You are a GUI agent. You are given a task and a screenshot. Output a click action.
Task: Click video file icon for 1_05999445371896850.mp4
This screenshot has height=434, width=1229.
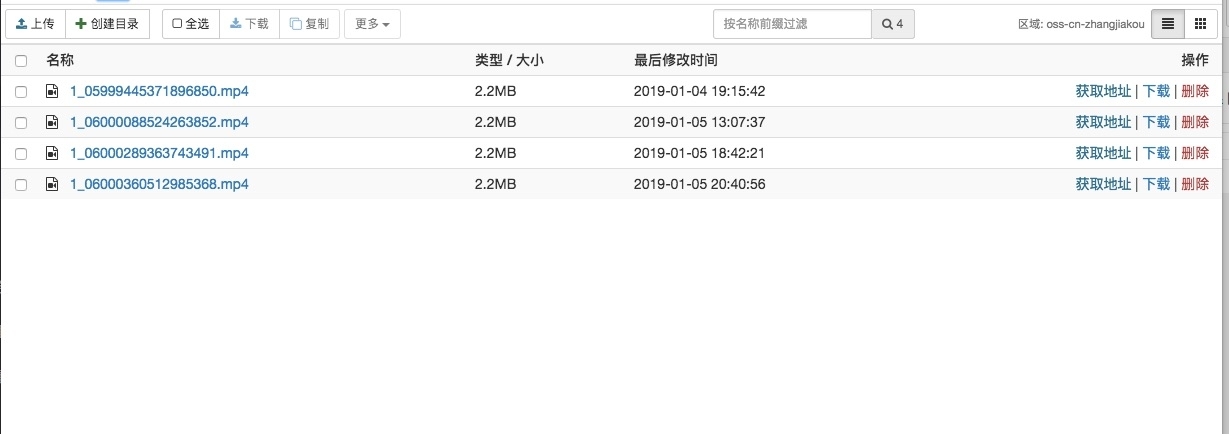(52, 91)
